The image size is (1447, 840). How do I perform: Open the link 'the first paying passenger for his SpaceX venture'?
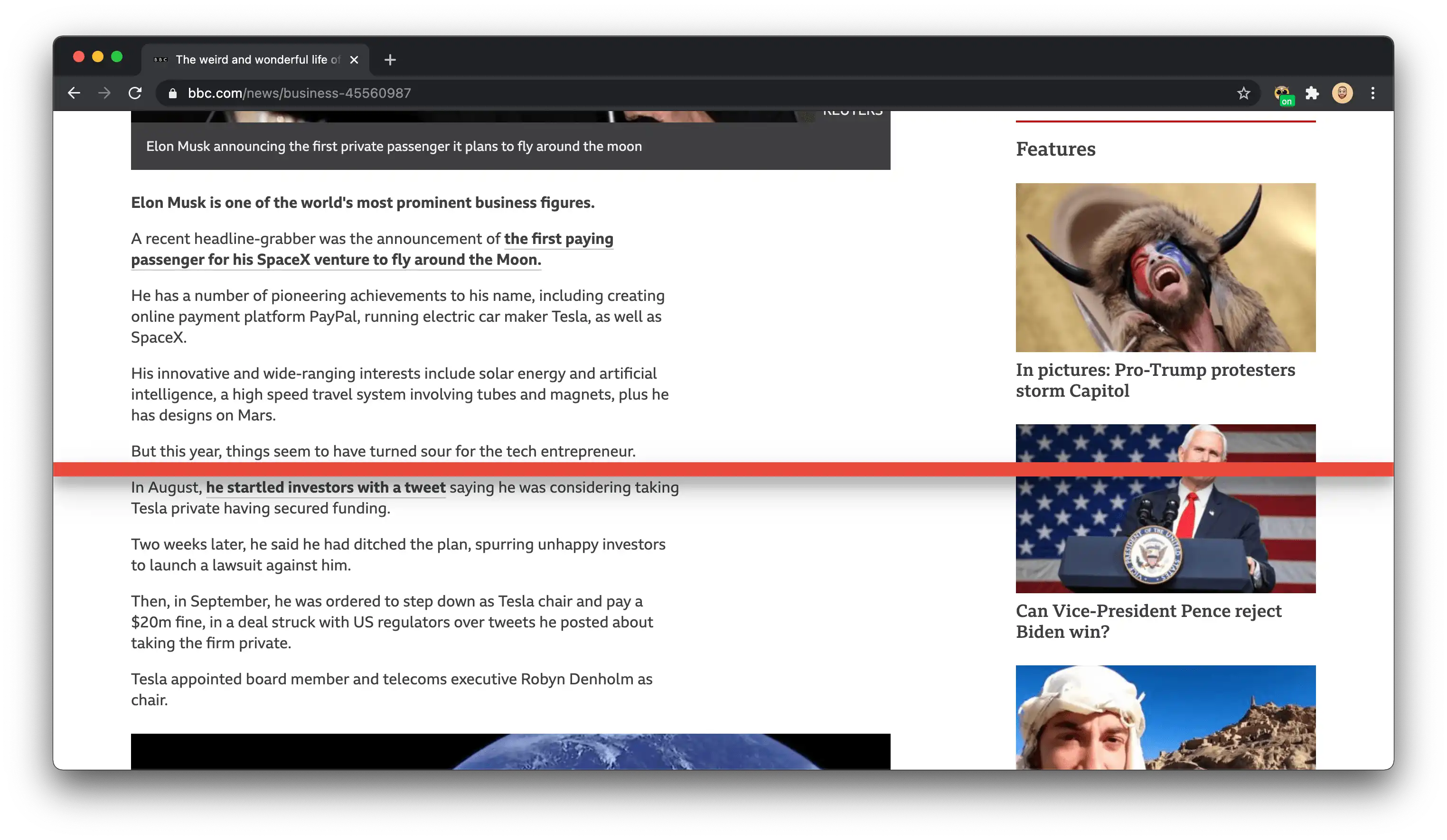click(372, 249)
